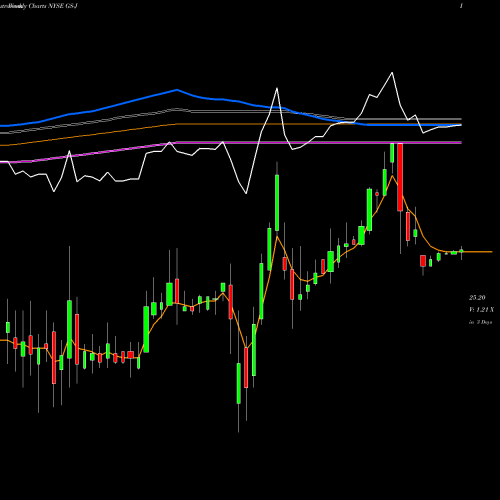Click the 'in 3 Days' label
Image resolution: width=500 pixels, height=500 pixels.
point(480,322)
